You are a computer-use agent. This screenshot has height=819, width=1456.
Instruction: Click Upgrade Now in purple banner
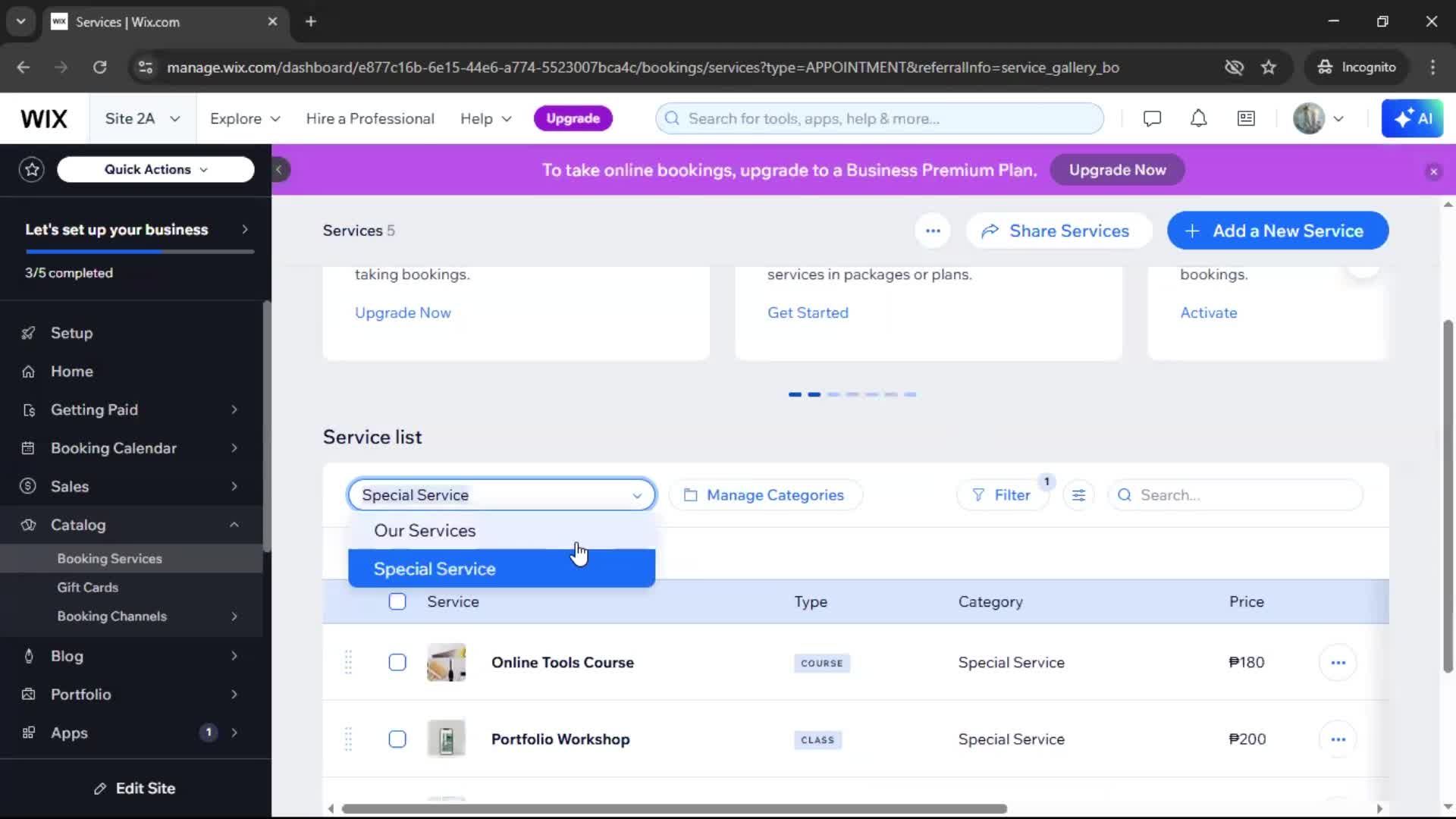pos(1117,170)
